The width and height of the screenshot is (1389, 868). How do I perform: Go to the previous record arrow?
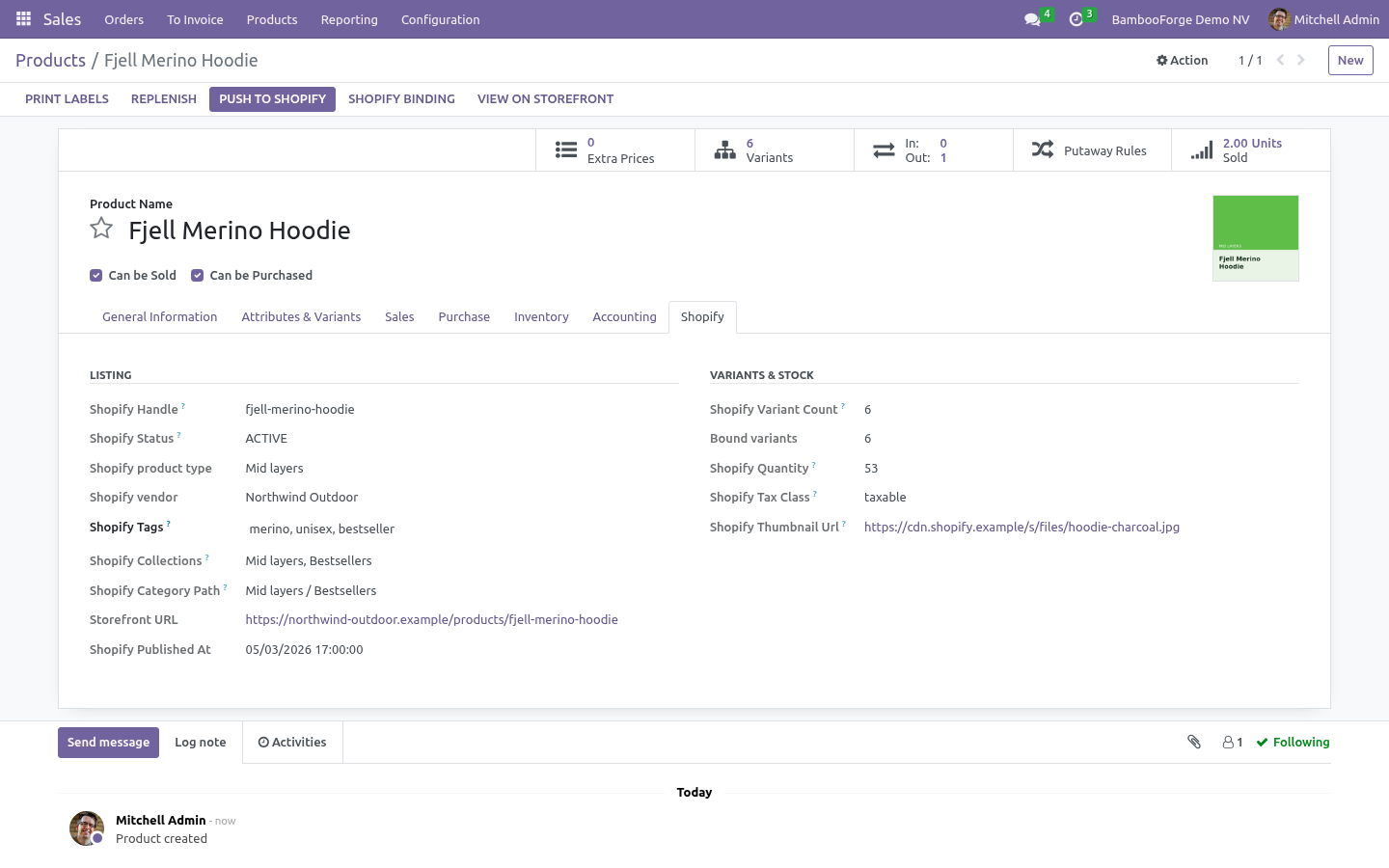pyautogui.click(x=1280, y=60)
